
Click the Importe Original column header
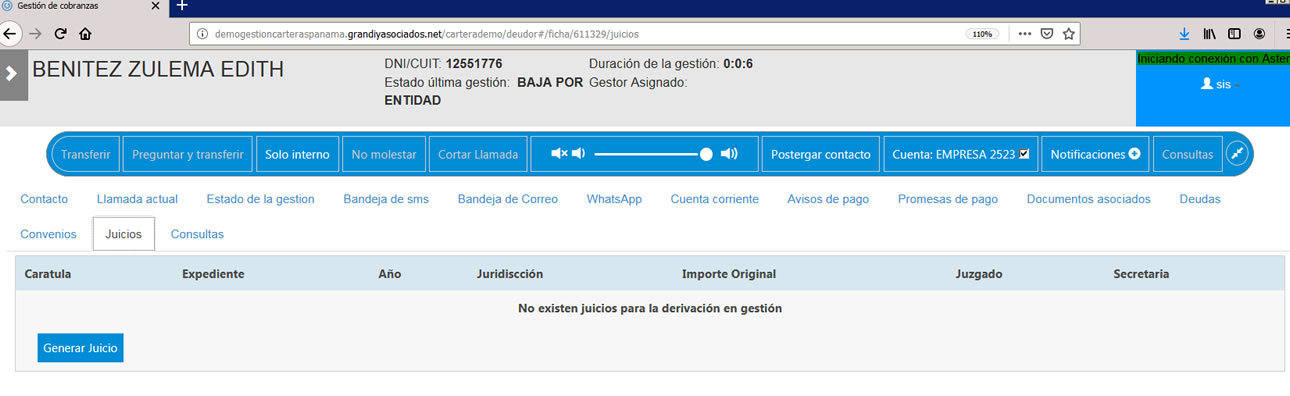[x=729, y=274]
